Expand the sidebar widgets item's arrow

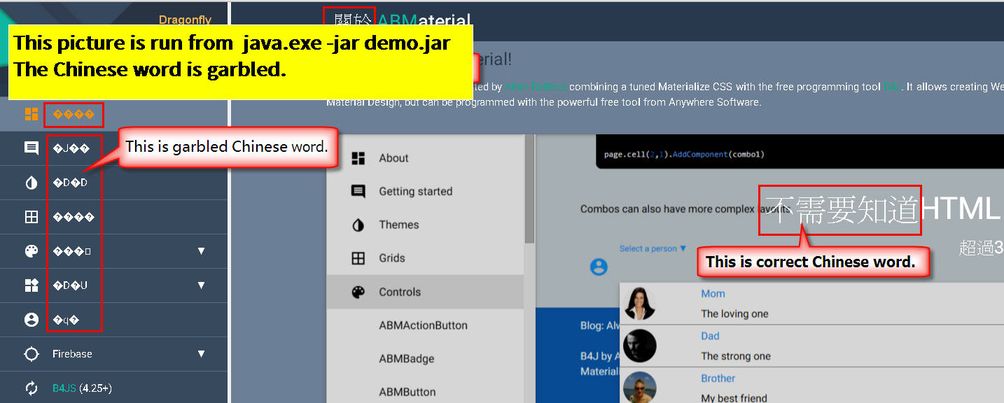coord(201,285)
